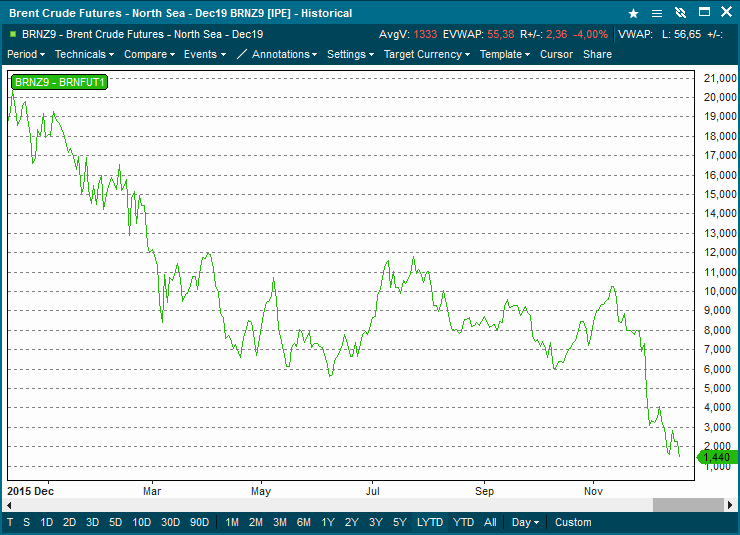740x535 pixels.
Task: Select the 90D time range
Action: (200, 522)
